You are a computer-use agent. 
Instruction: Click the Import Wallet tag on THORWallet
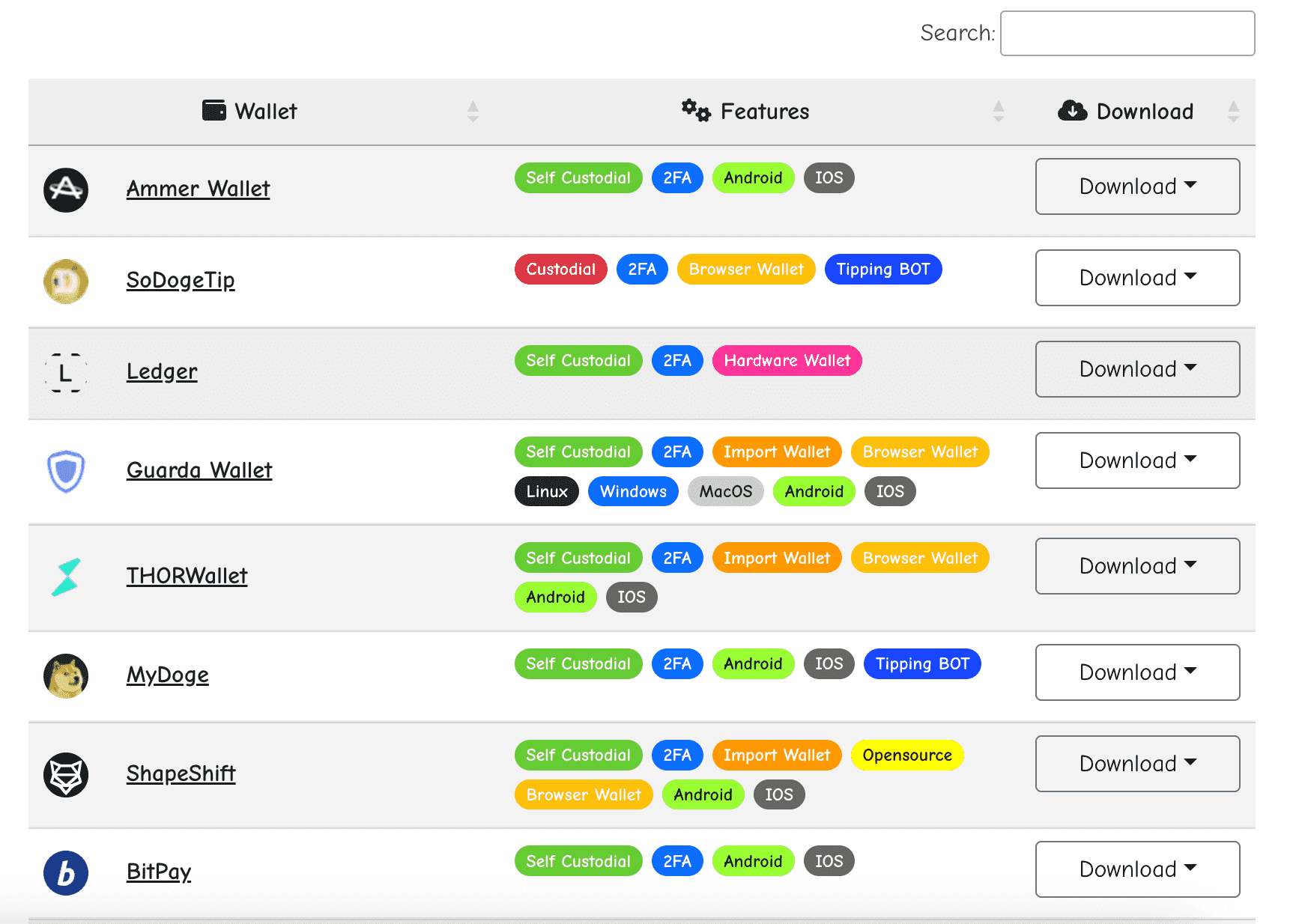777,559
